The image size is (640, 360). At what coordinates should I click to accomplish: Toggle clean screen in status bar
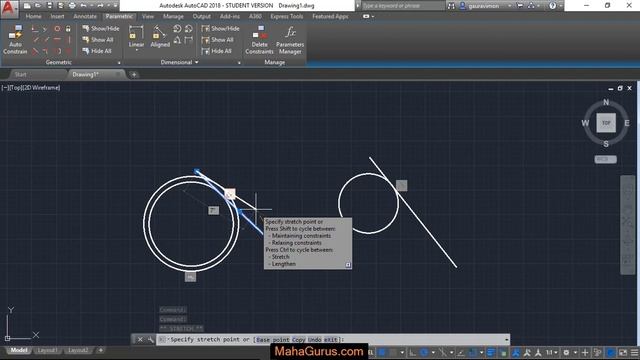[623, 352]
